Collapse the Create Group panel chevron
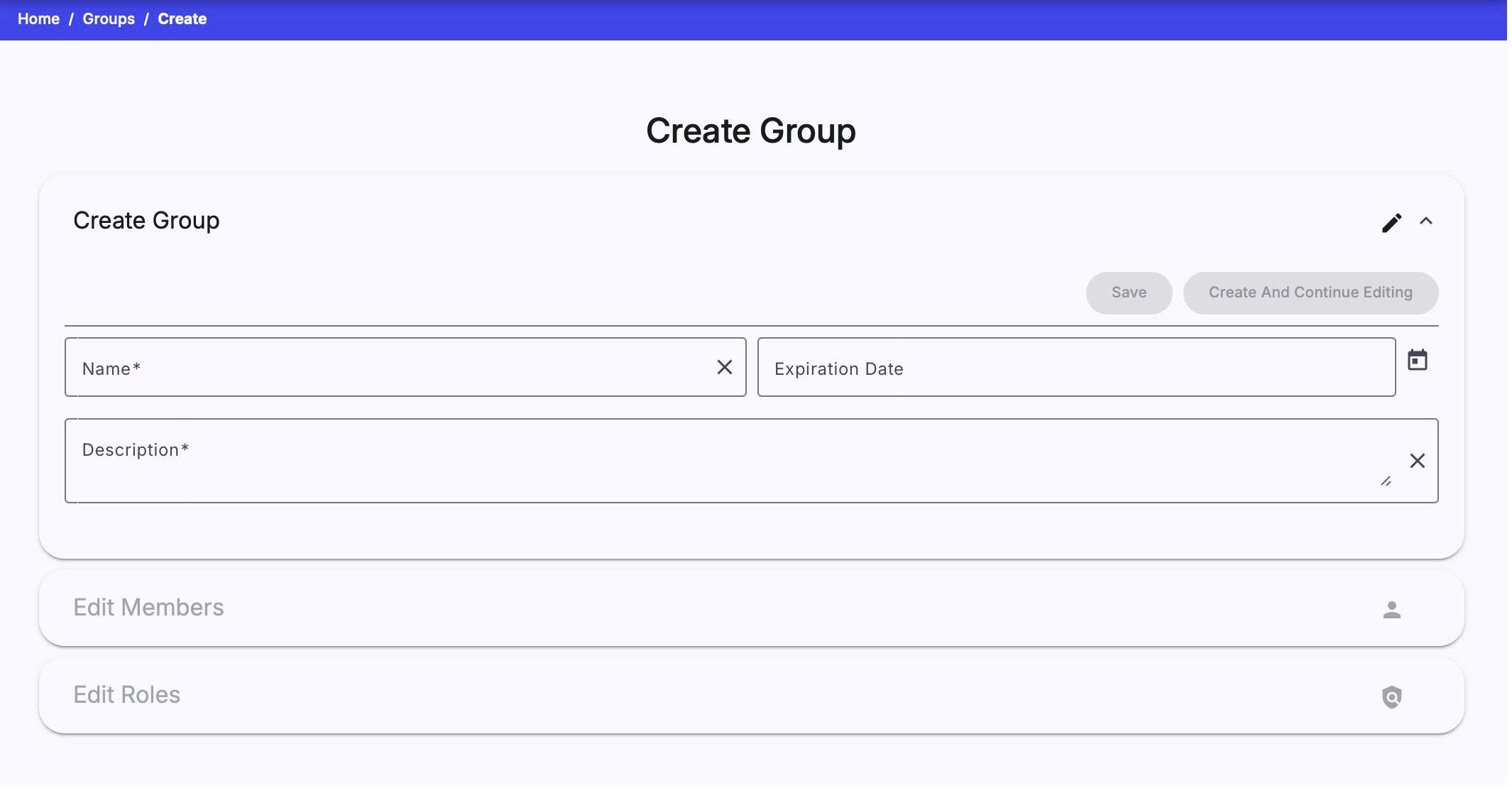Image resolution: width=1512 pixels, height=788 pixels. click(x=1425, y=221)
